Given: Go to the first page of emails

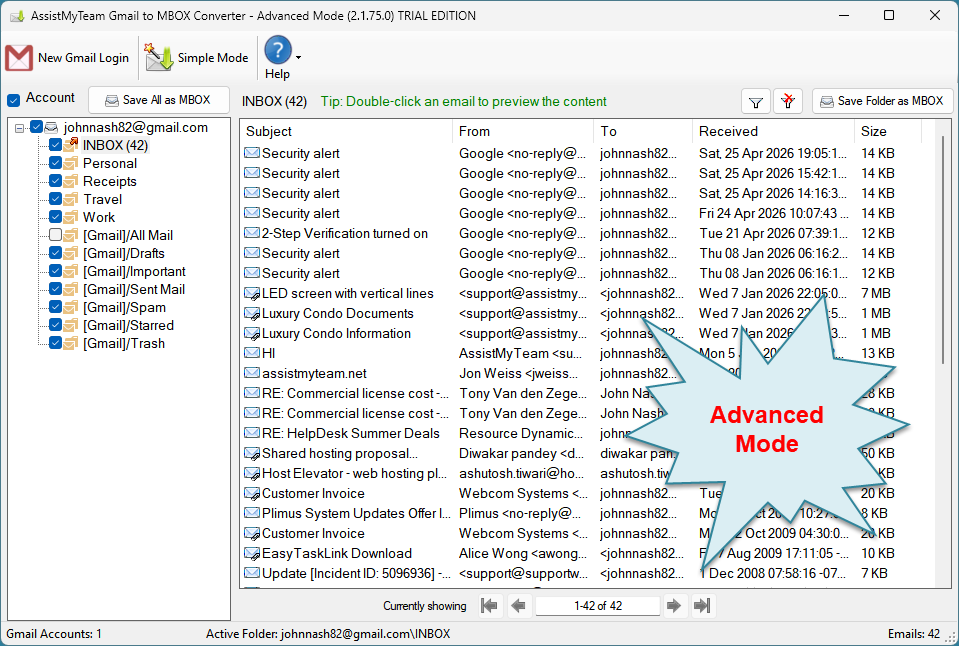Looking at the screenshot, I should point(489,605).
